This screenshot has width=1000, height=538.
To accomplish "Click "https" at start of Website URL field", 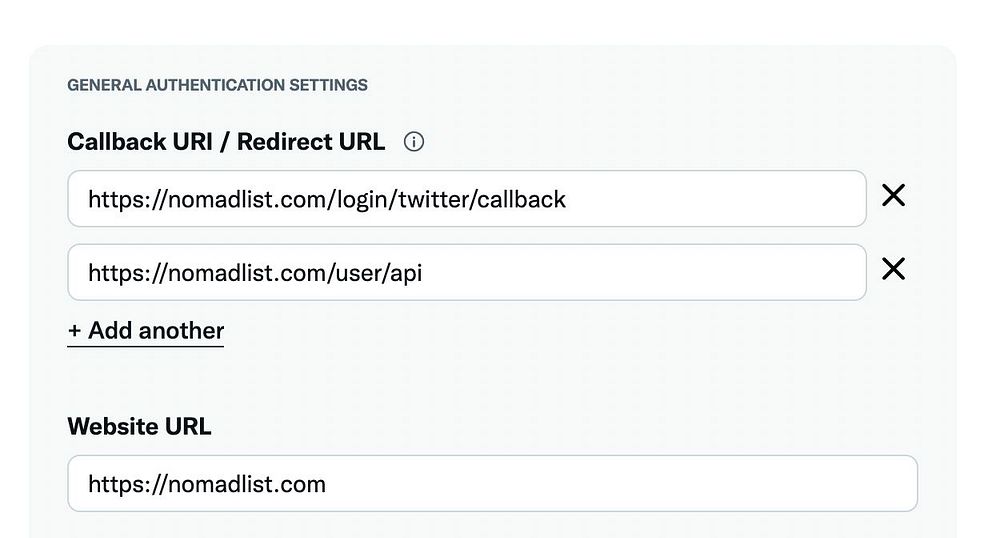I will click(111, 485).
